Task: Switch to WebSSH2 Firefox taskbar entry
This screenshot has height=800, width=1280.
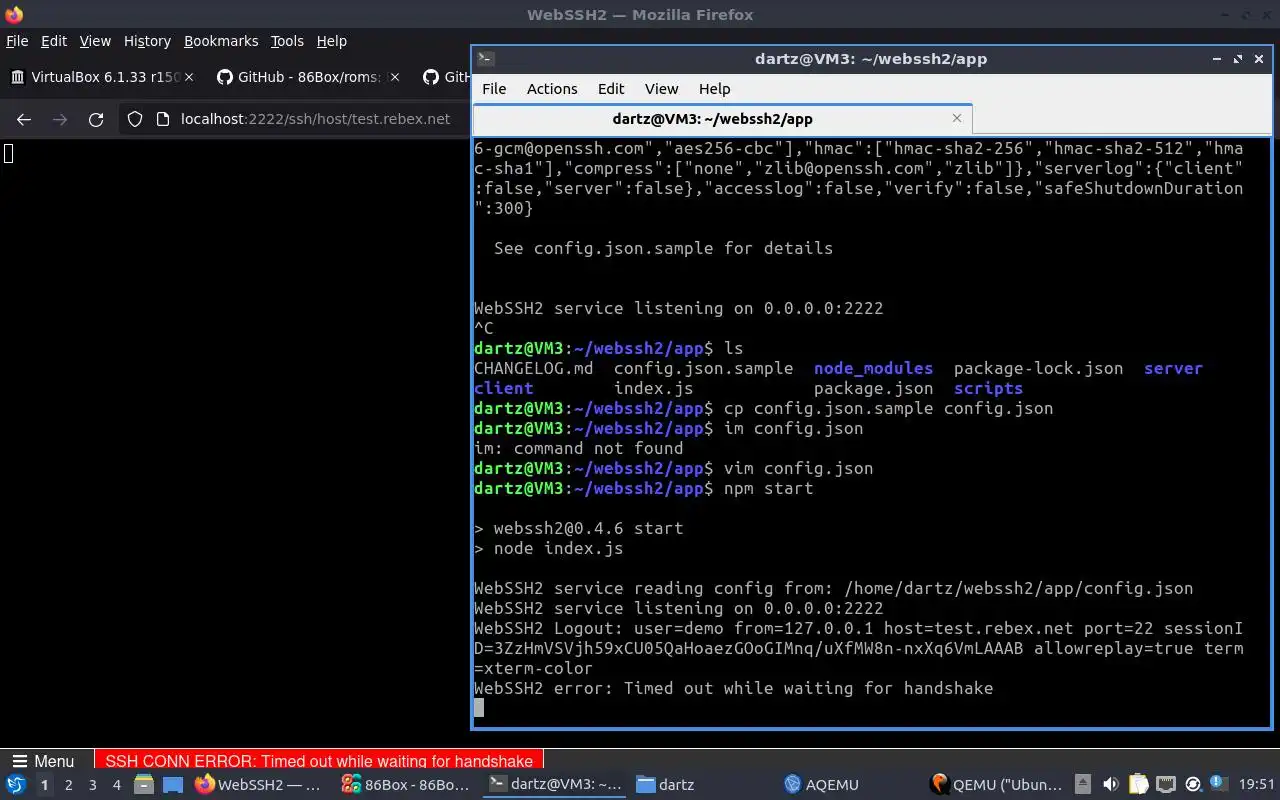Action: click(260, 785)
